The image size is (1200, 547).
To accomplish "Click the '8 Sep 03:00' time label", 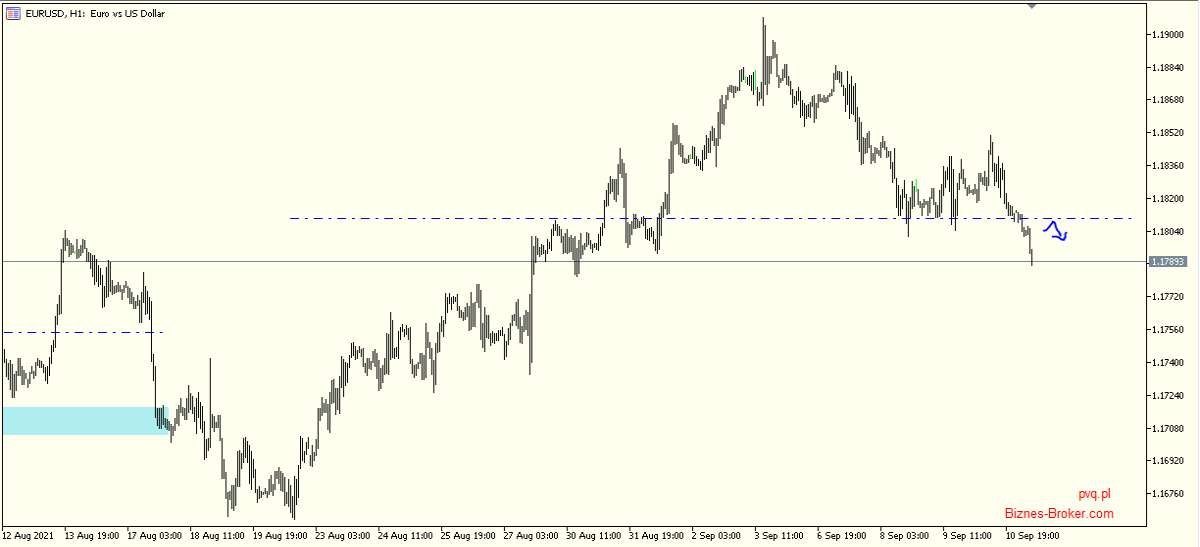I will pyautogui.click(x=906, y=536).
